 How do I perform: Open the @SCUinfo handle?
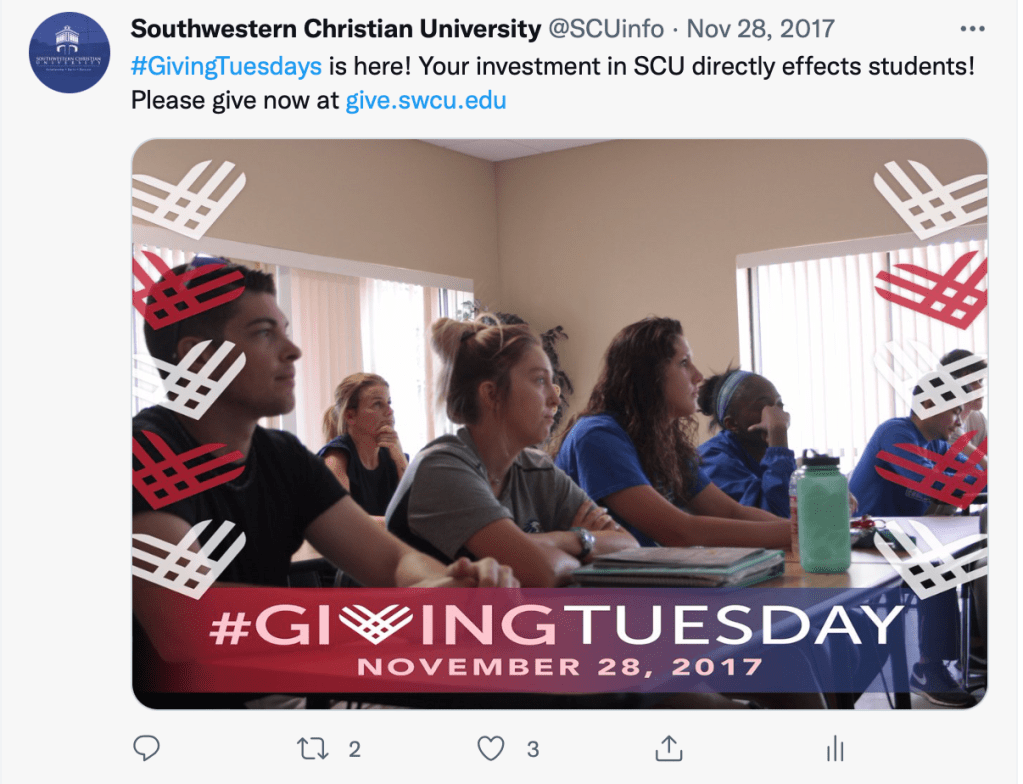[605, 29]
